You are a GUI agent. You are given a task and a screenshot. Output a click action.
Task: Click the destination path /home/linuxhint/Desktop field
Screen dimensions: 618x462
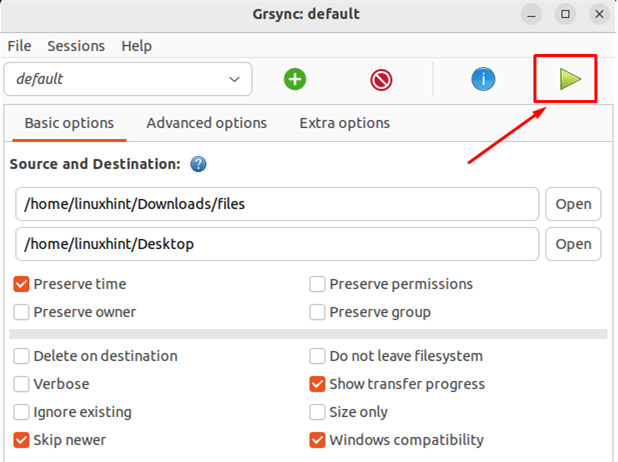coord(277,244)
